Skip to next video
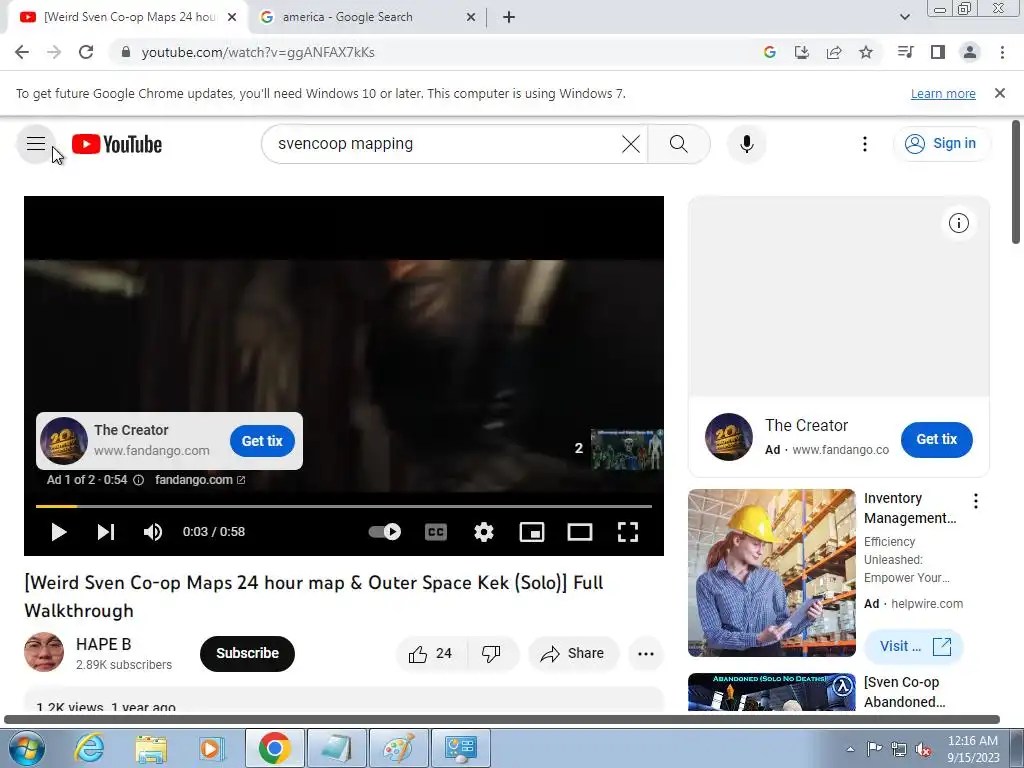Image resolution: width=1024 pixels, height=768 pixels. 106,532
